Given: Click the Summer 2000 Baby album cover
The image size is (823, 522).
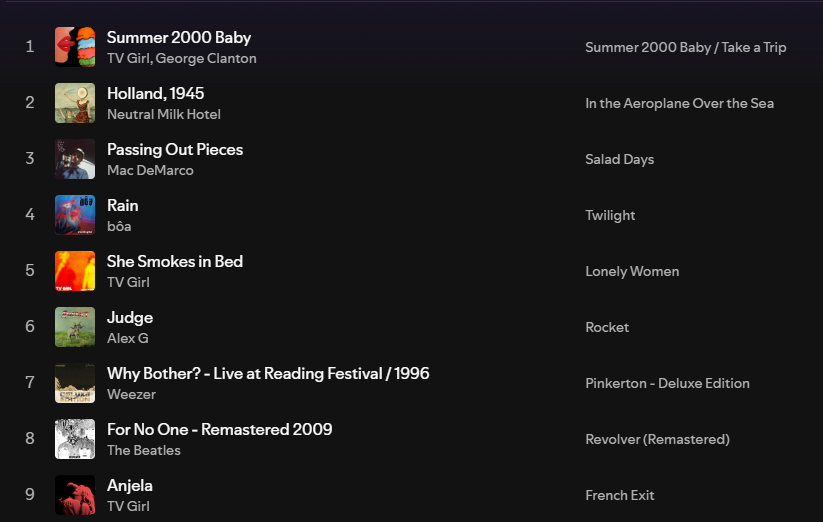Looking at the screenshot, I should pyautogui.click(x=75, y=47).
